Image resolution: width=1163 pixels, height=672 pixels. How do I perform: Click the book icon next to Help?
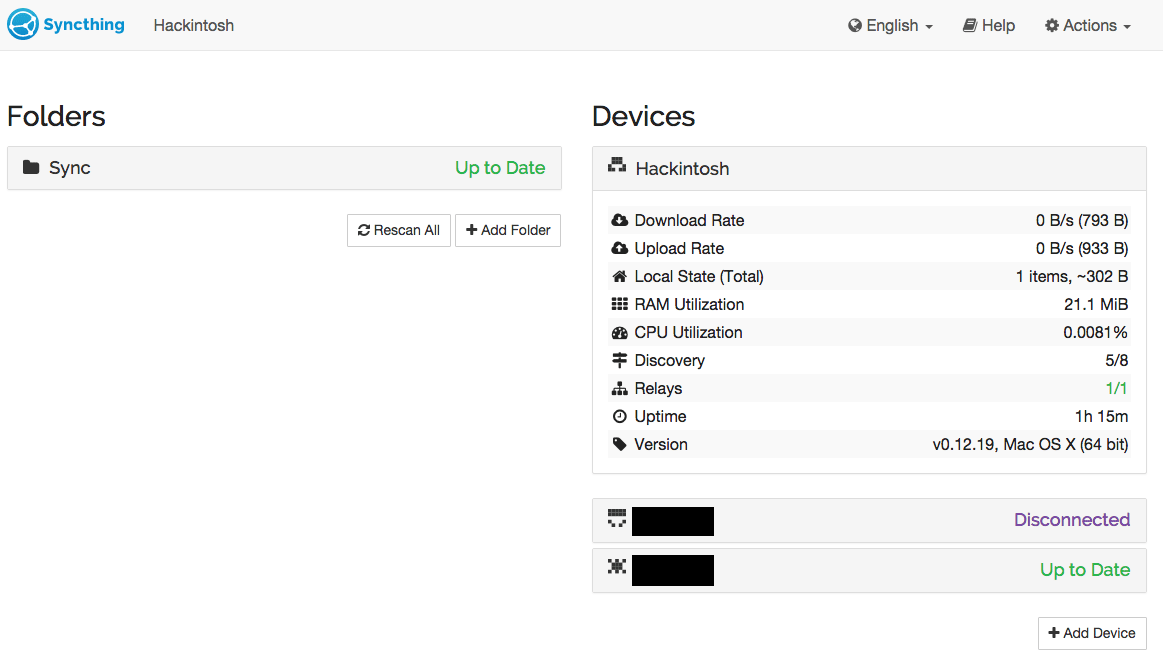click(x=969, y=25)
